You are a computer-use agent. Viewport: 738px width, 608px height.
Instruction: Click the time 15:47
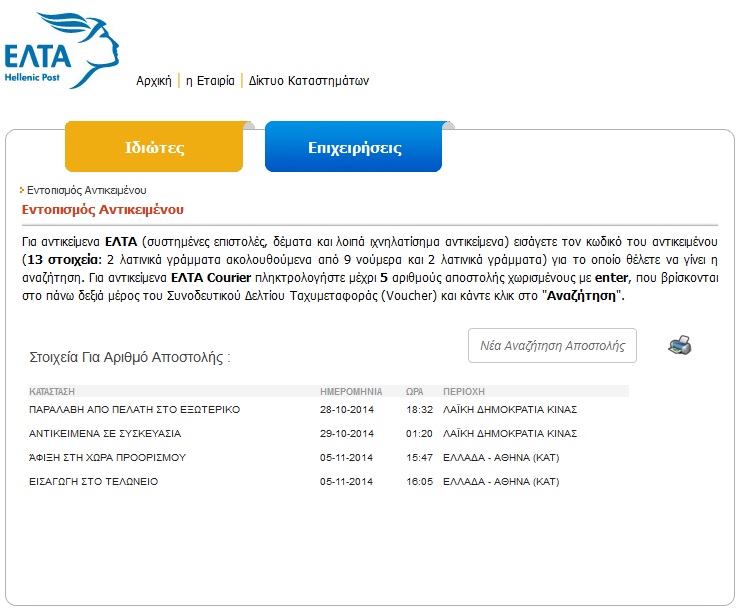pyautogui.click(x=419, y=457)
